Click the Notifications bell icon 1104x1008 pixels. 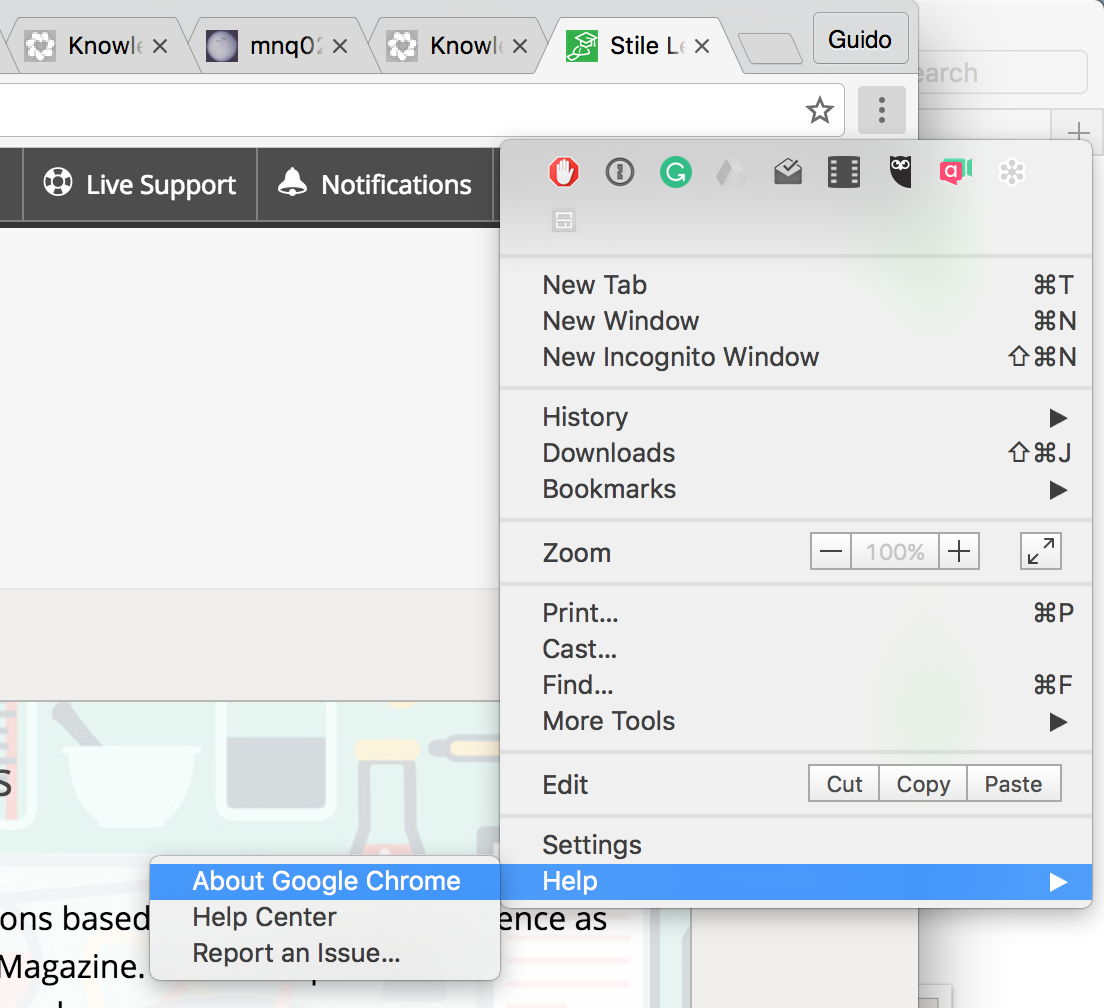[292, 182]
